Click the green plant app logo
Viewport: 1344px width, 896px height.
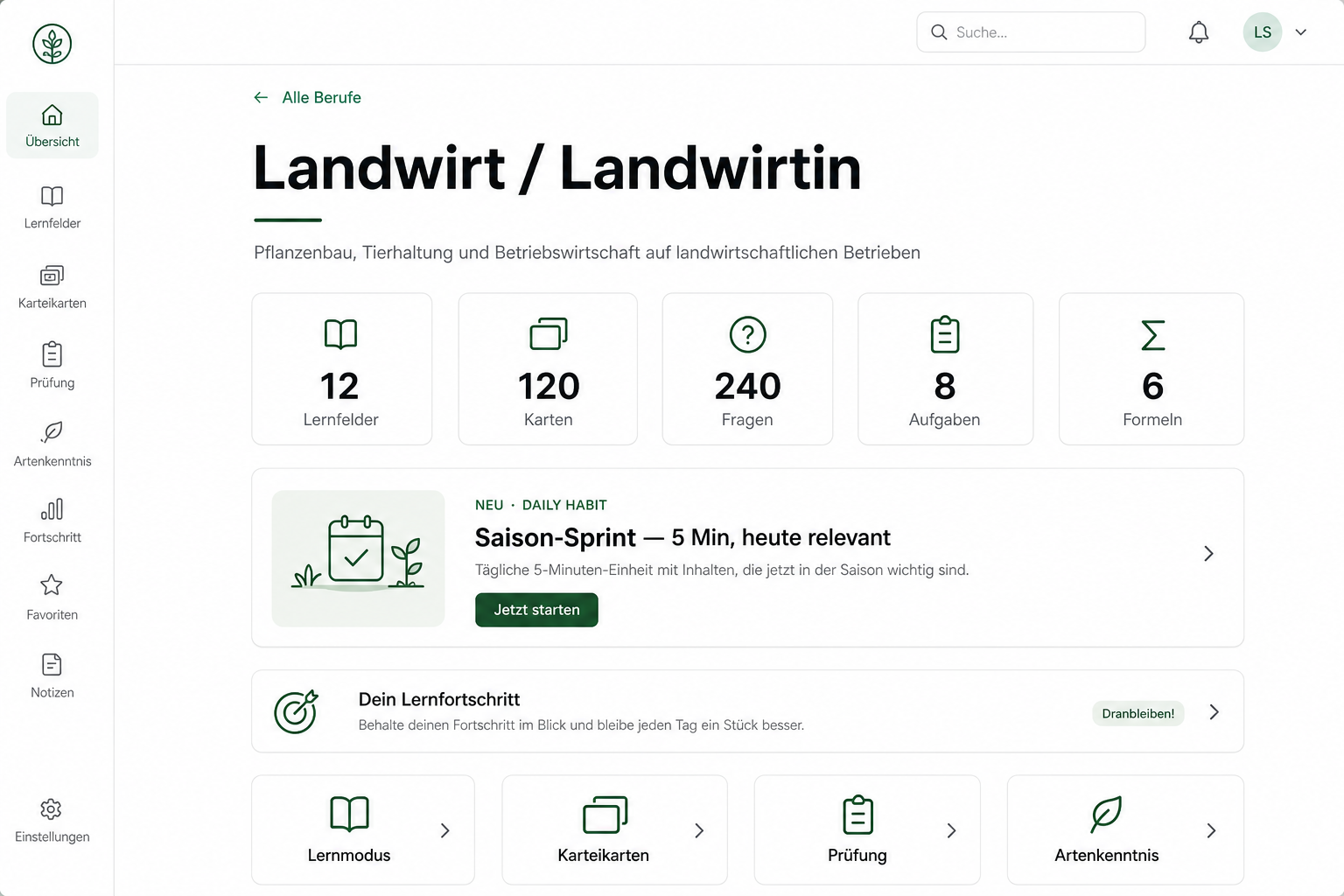52,44
